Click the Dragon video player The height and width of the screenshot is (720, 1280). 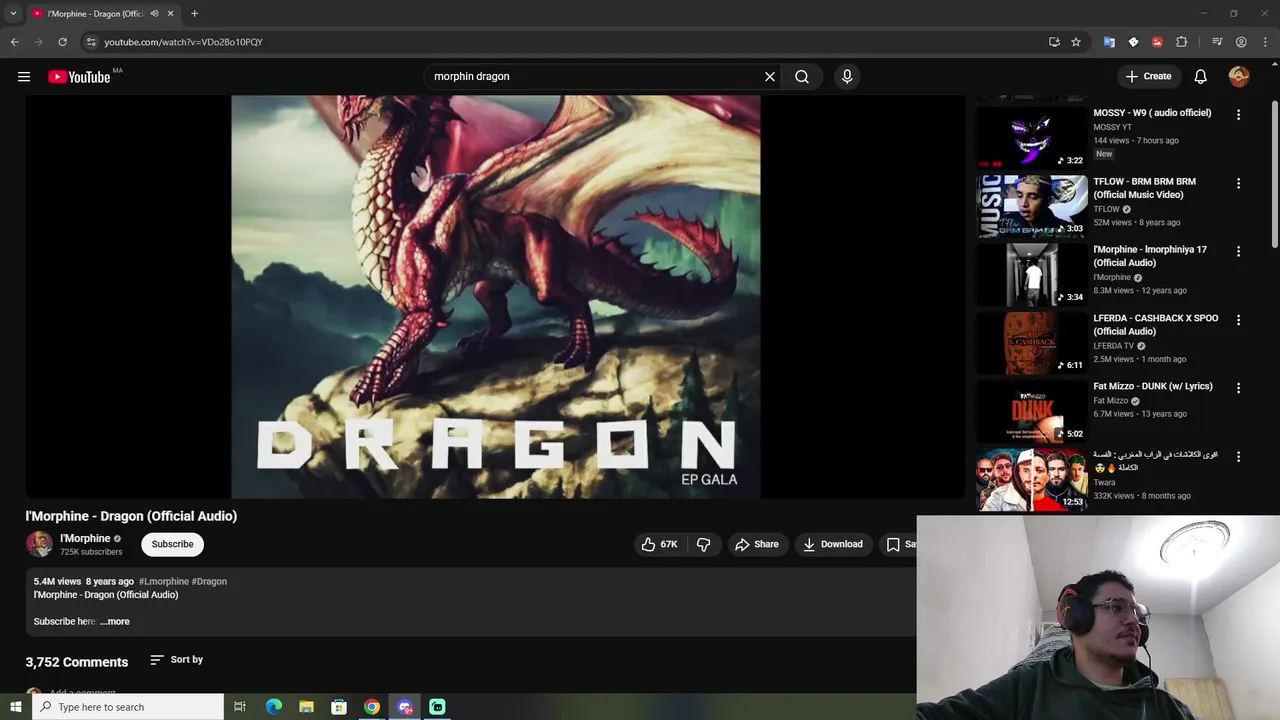click(496, 296)
